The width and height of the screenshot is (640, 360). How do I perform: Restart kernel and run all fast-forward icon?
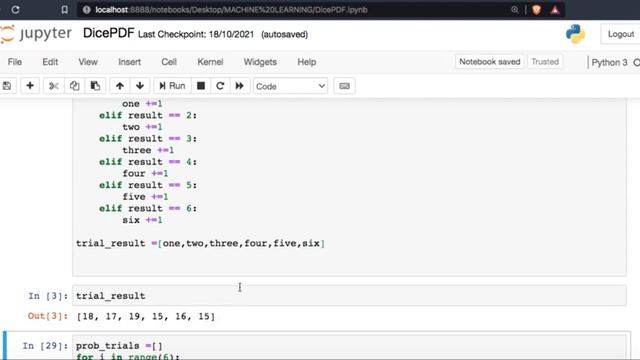point(240,86)
